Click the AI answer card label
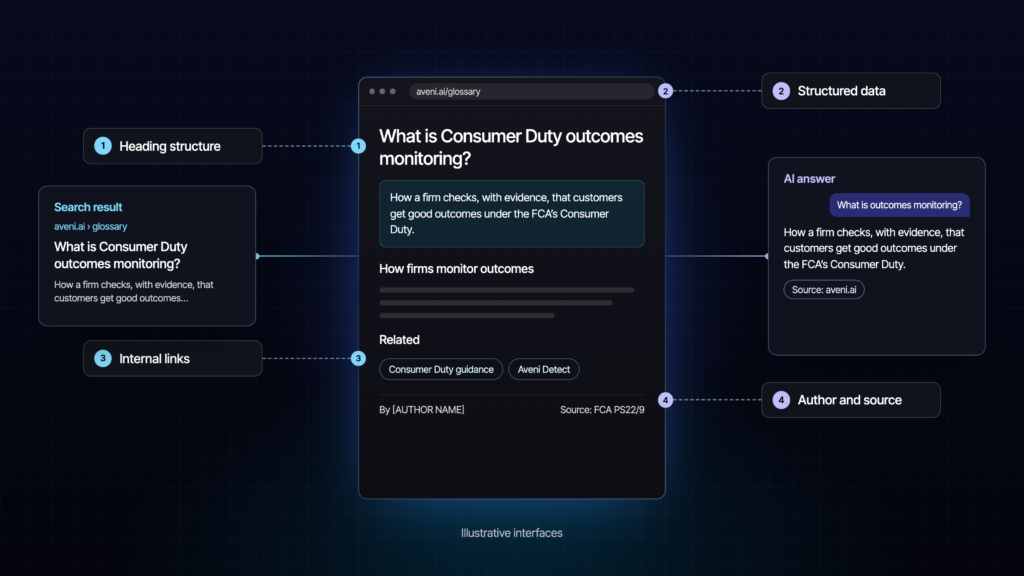Screen dimensions: 1024x576 pos(809,179)
